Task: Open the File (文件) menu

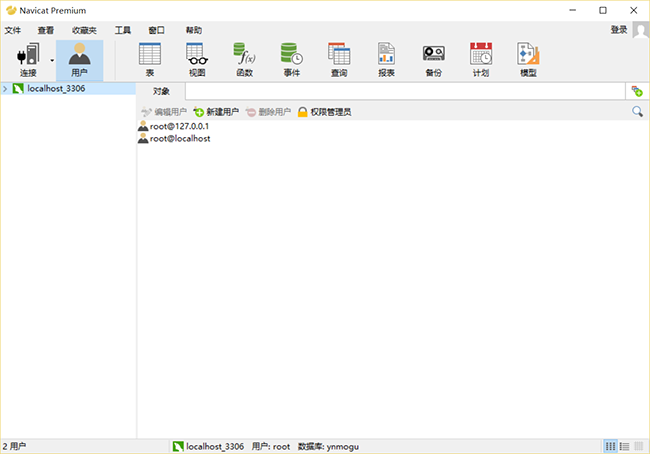Action: point(13,30)
